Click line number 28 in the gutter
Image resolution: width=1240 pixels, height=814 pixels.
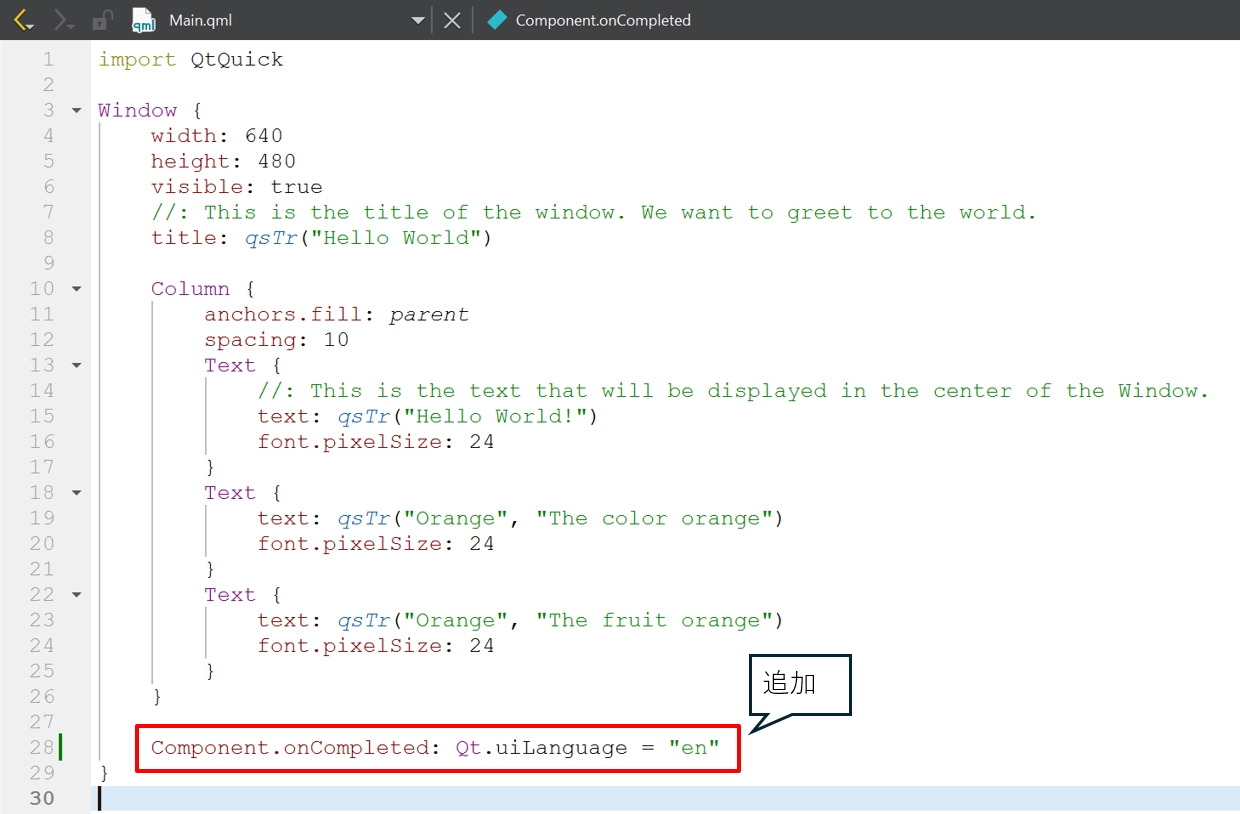coord(42,748)
